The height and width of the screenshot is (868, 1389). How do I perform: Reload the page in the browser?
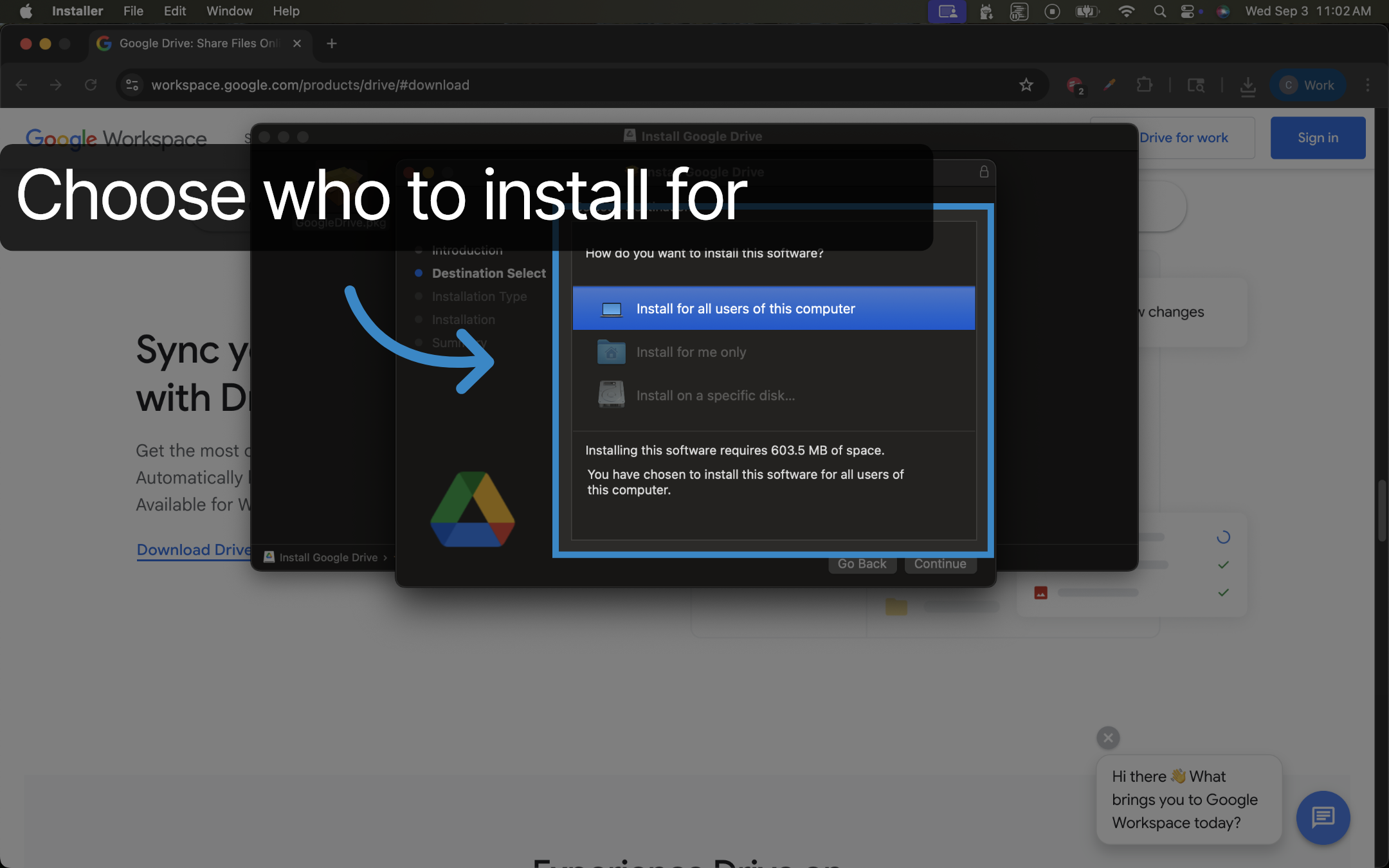click(91, 85)
